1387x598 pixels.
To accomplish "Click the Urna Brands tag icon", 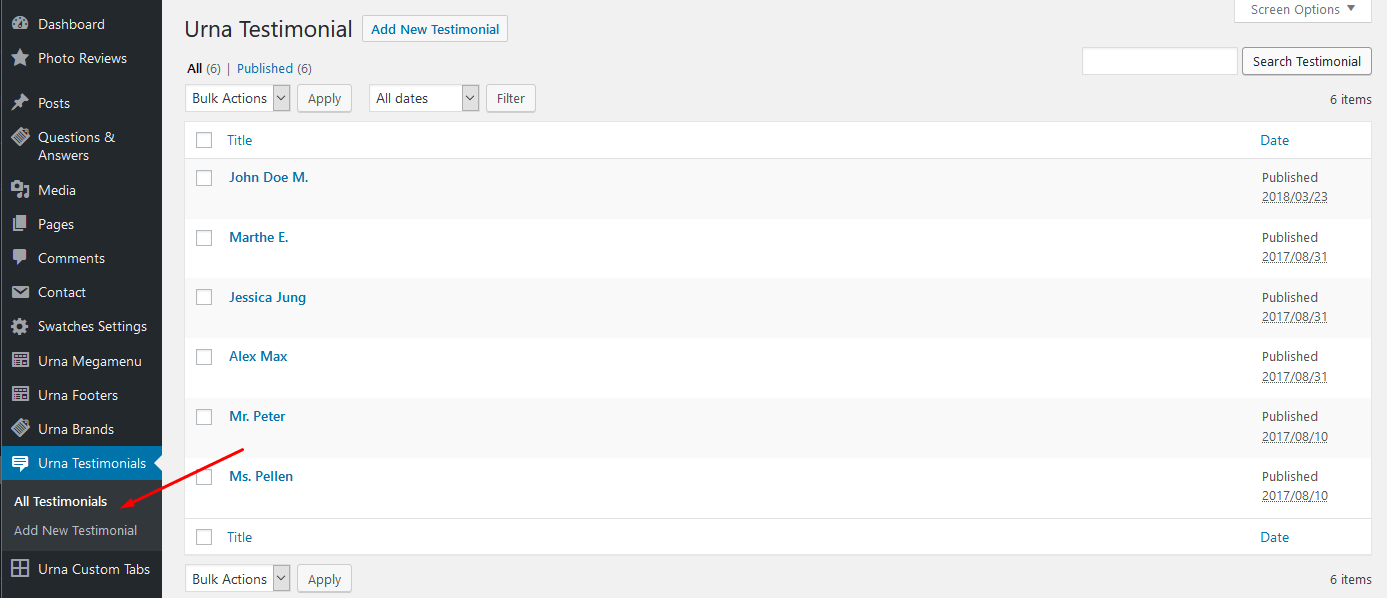I will 20,429.
